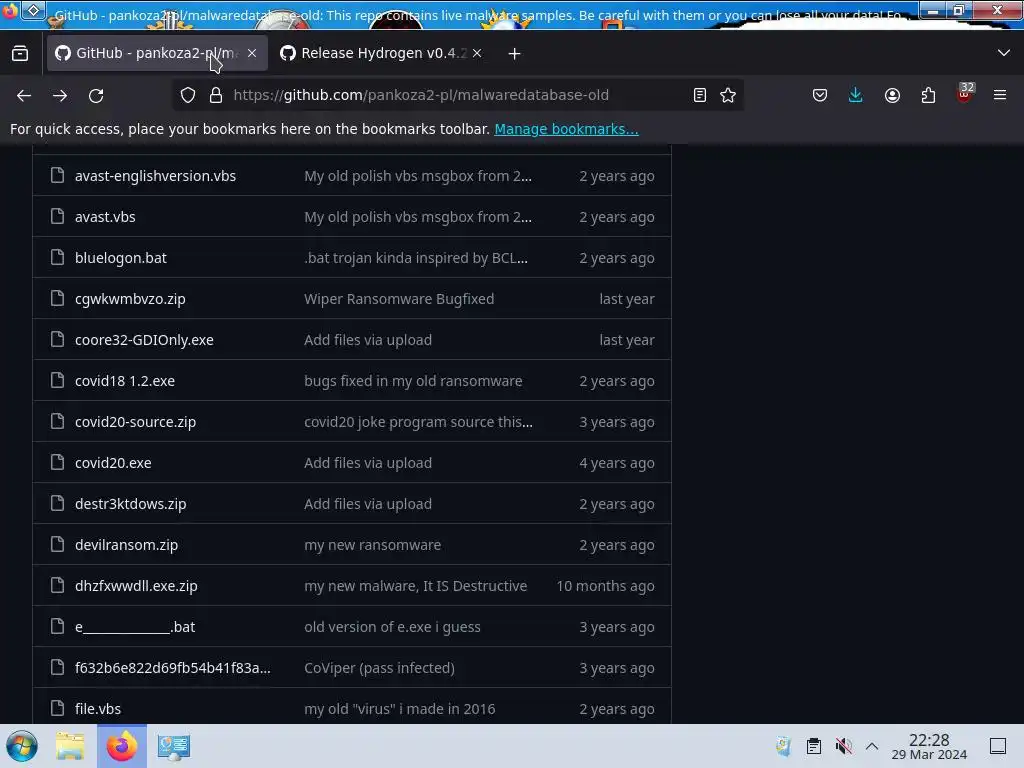The width and height of the screenshot is (1024, 768).
Task: Open system settings app in taskbar
Action: (x=173, y=746)
